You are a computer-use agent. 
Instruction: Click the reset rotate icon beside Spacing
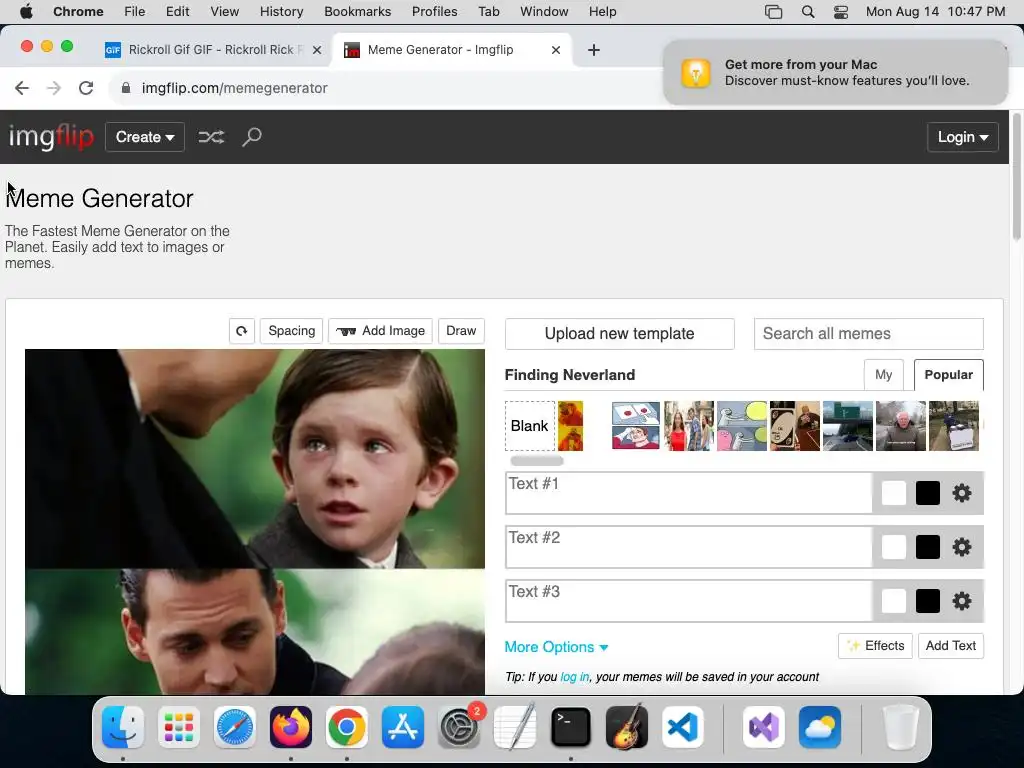[242, 331]
